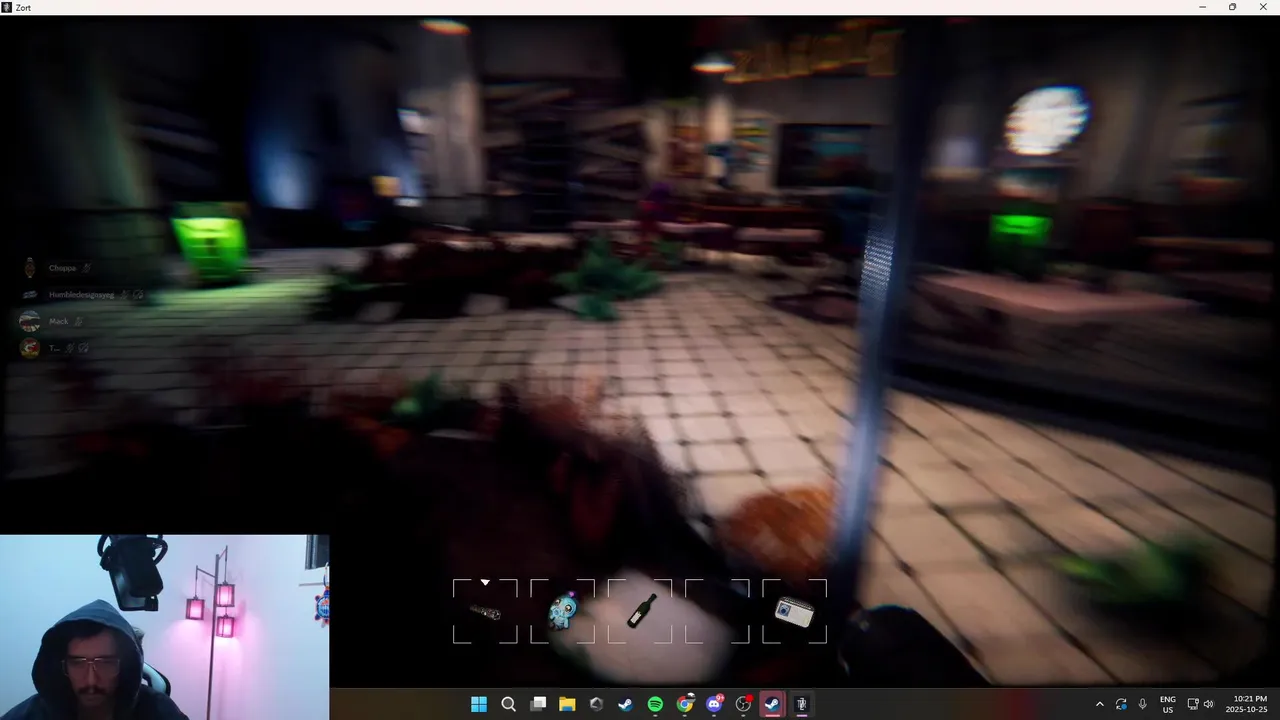Click the webcam overlay feed
Screen dimensions: 1280x720
pyautogui.click(x=164, y=627)
